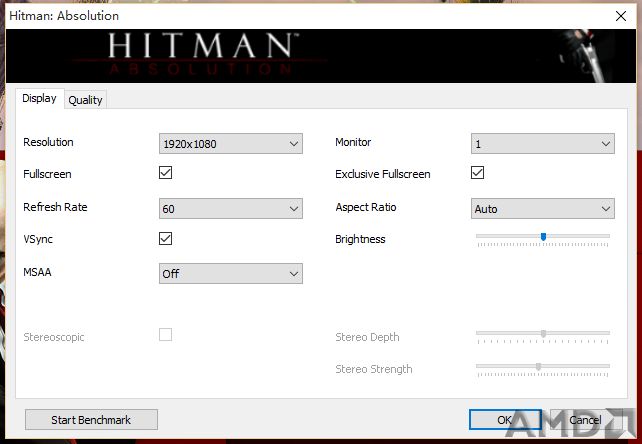Disable the VSync checkbox
Image resolution: width=642 pixels, height=444 pixels.
(165, 238)
